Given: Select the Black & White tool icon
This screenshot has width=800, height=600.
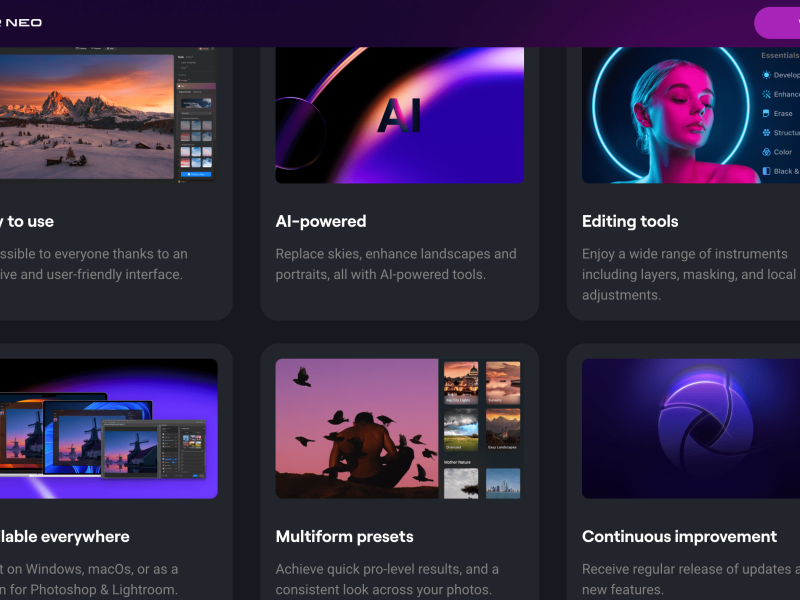Looking at the screenshot, I should (767, 171).
